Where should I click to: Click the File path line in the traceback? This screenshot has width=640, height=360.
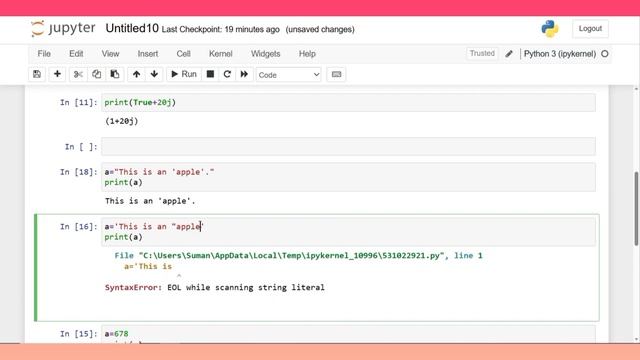298,256
